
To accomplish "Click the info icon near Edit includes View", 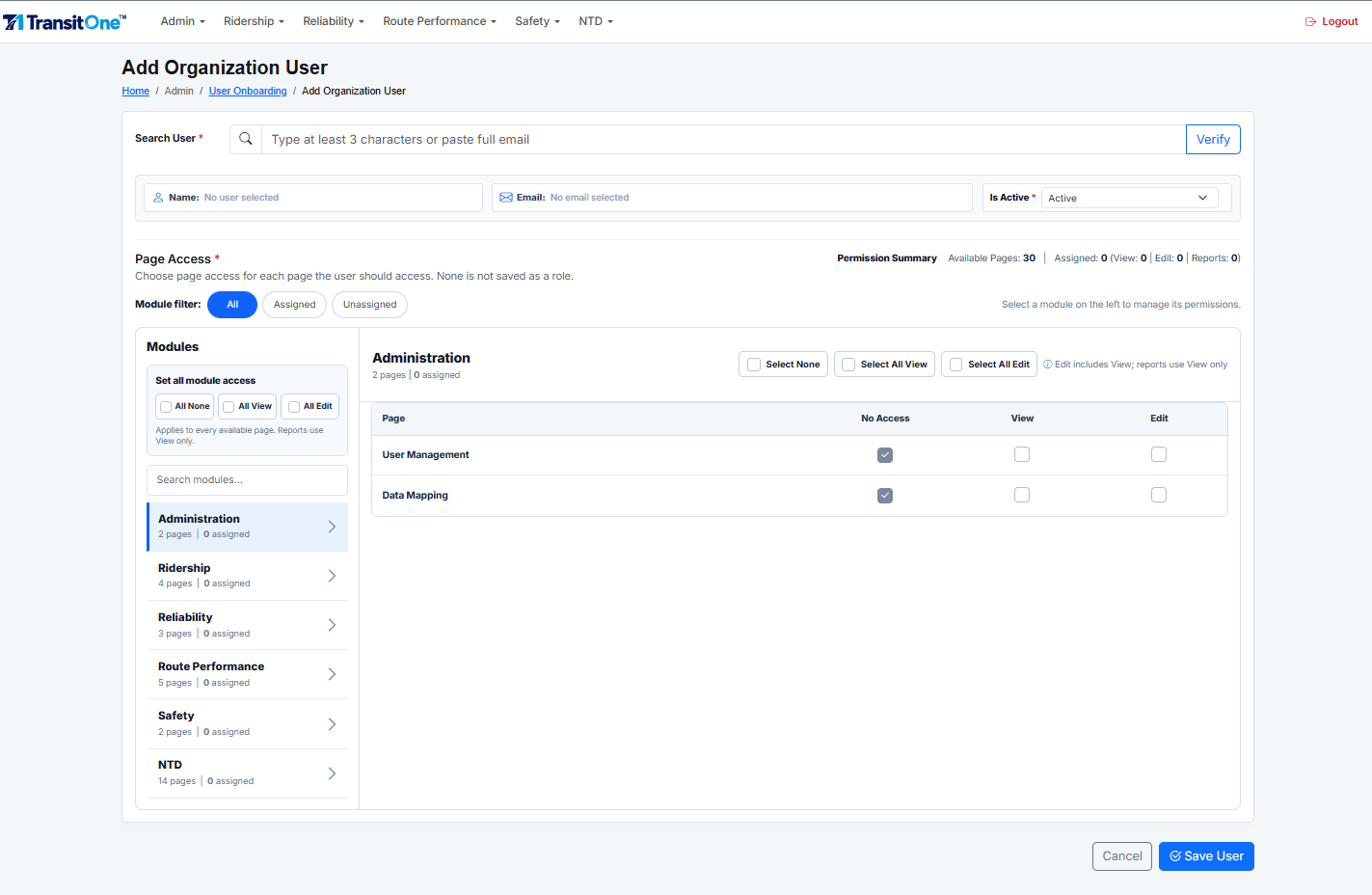I will pos(1048,365).
